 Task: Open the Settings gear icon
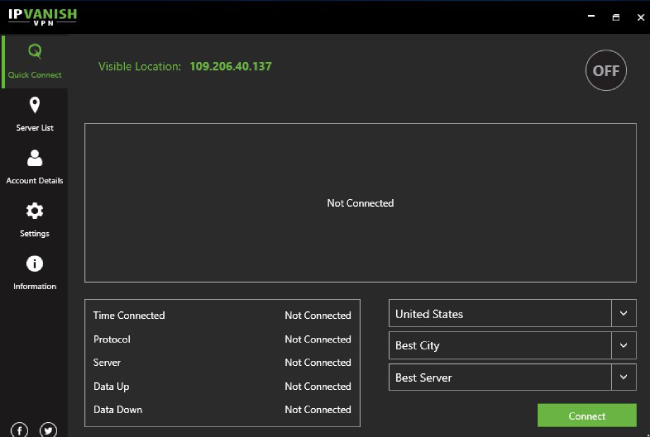pyautogui.click(x=34, y=211)
